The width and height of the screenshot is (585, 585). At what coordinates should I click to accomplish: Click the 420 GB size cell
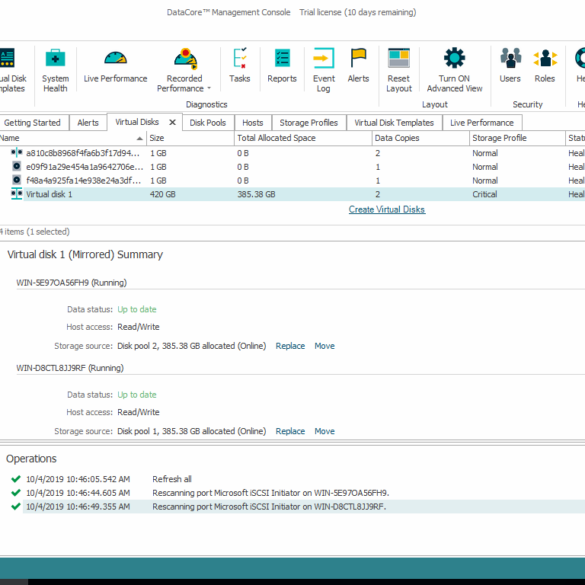tap(163, 194)
